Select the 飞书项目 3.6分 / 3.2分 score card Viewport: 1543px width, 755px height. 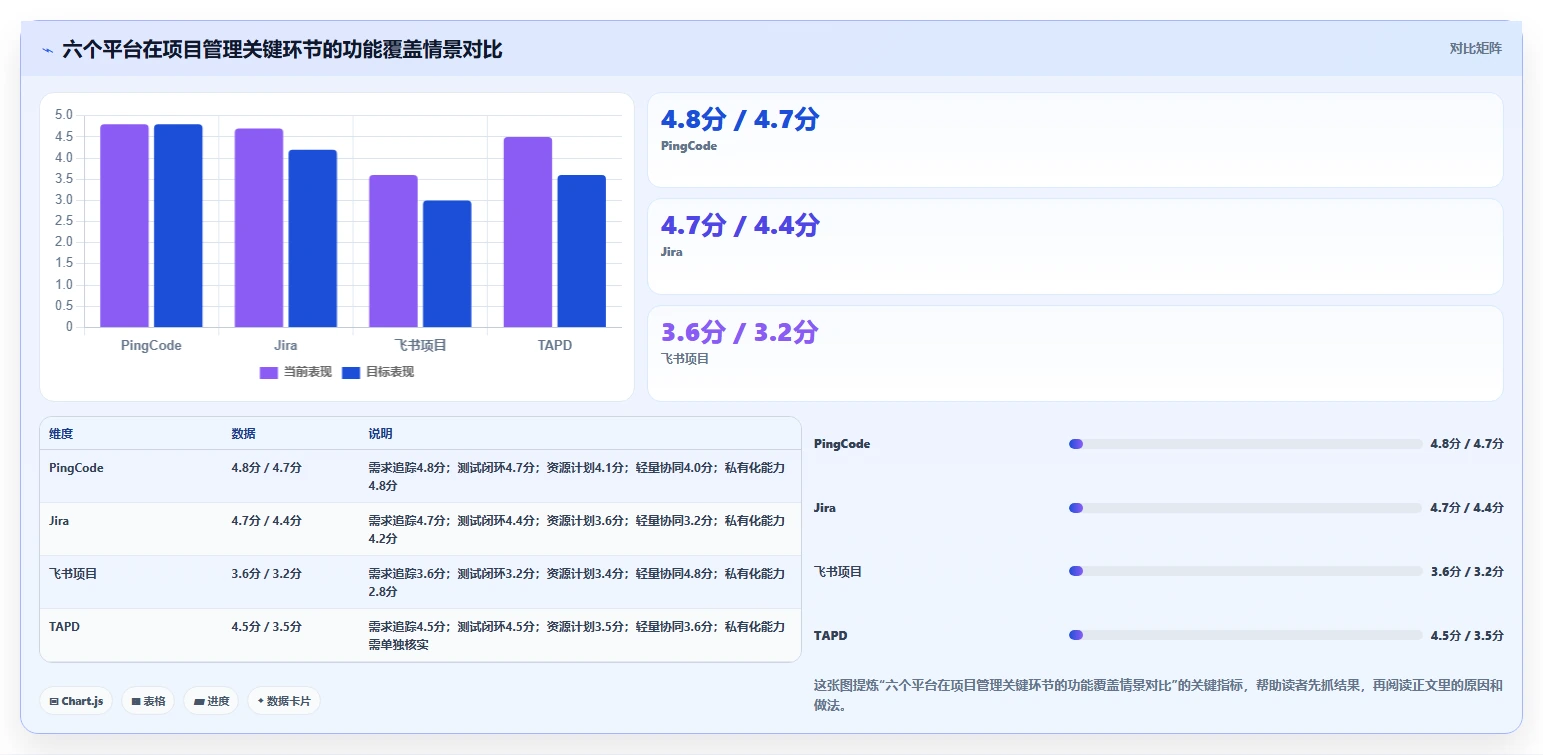(1075, 353)
